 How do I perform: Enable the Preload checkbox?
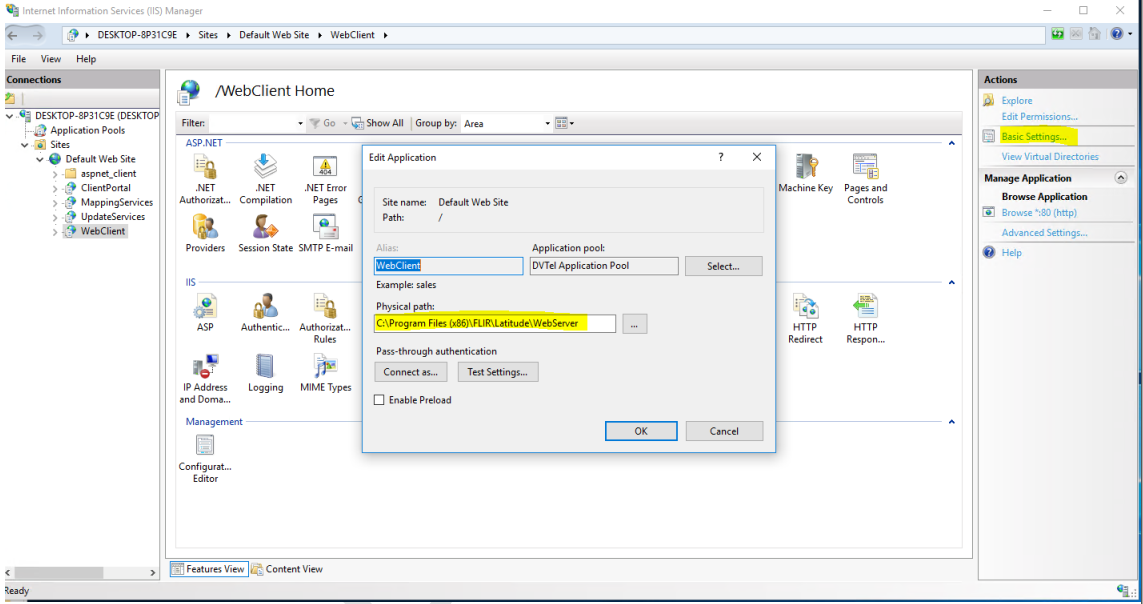(379, 400)
